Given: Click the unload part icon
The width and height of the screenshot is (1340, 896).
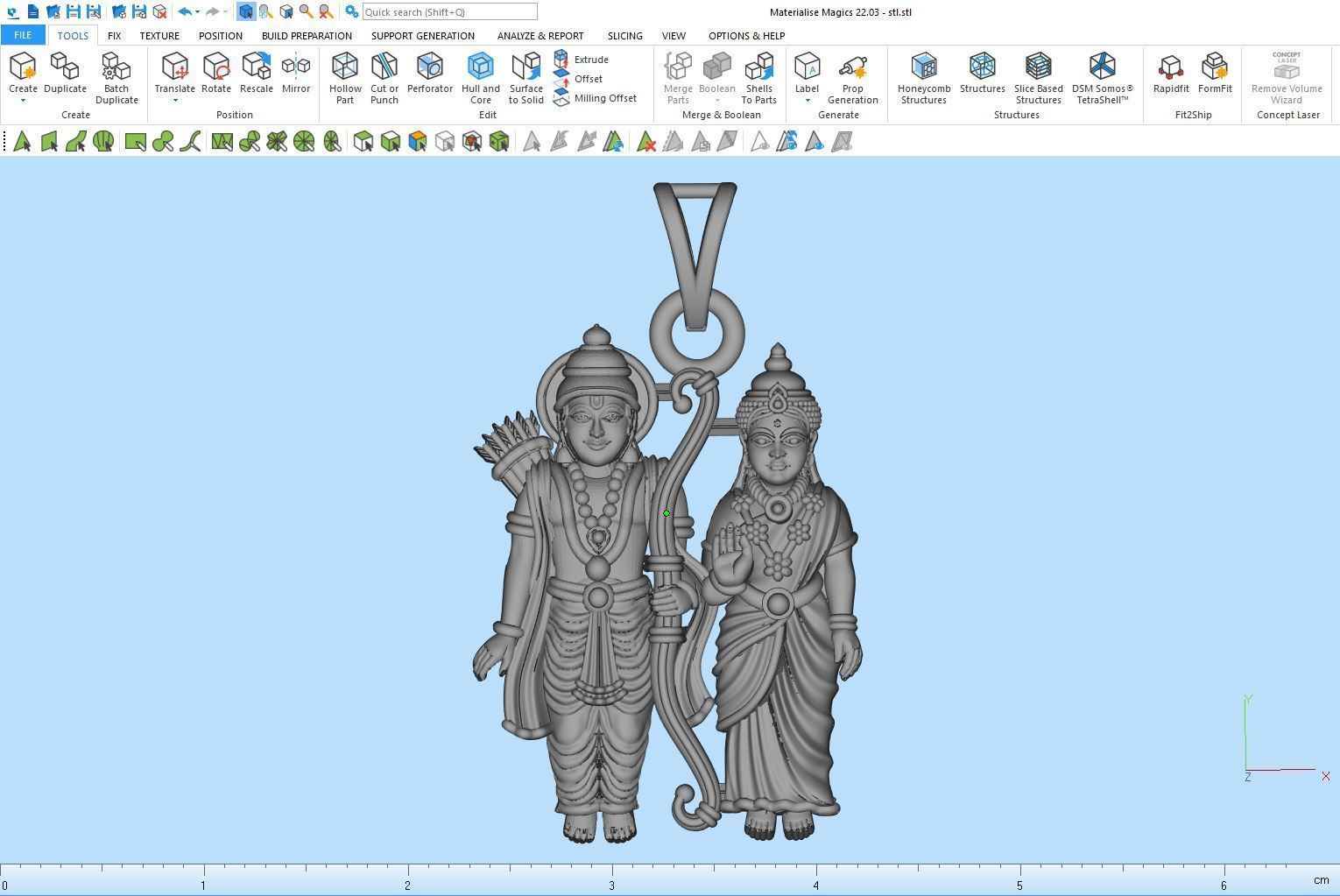Looking at the screenshot, I should [x=159, y=11].
